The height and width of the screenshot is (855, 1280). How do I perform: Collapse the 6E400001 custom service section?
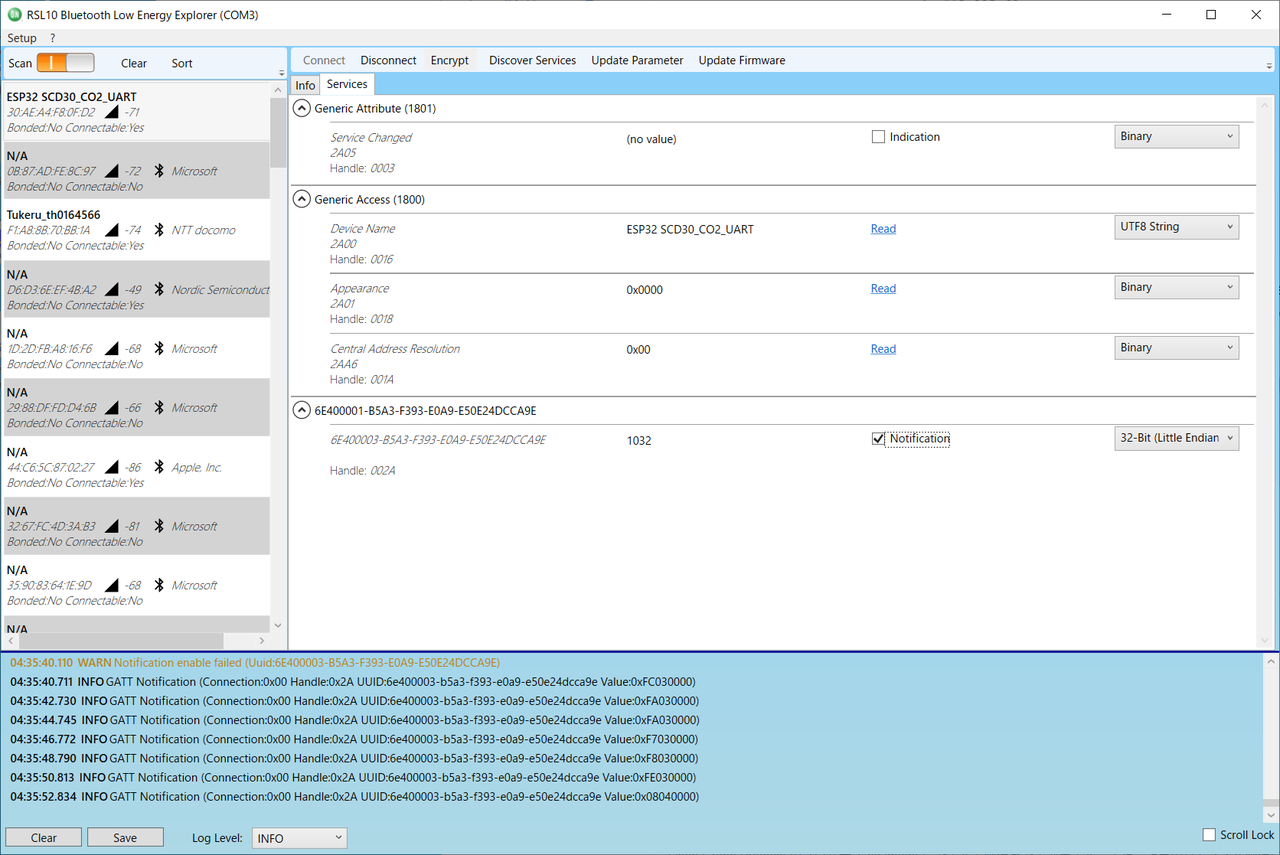coord(302,410)
